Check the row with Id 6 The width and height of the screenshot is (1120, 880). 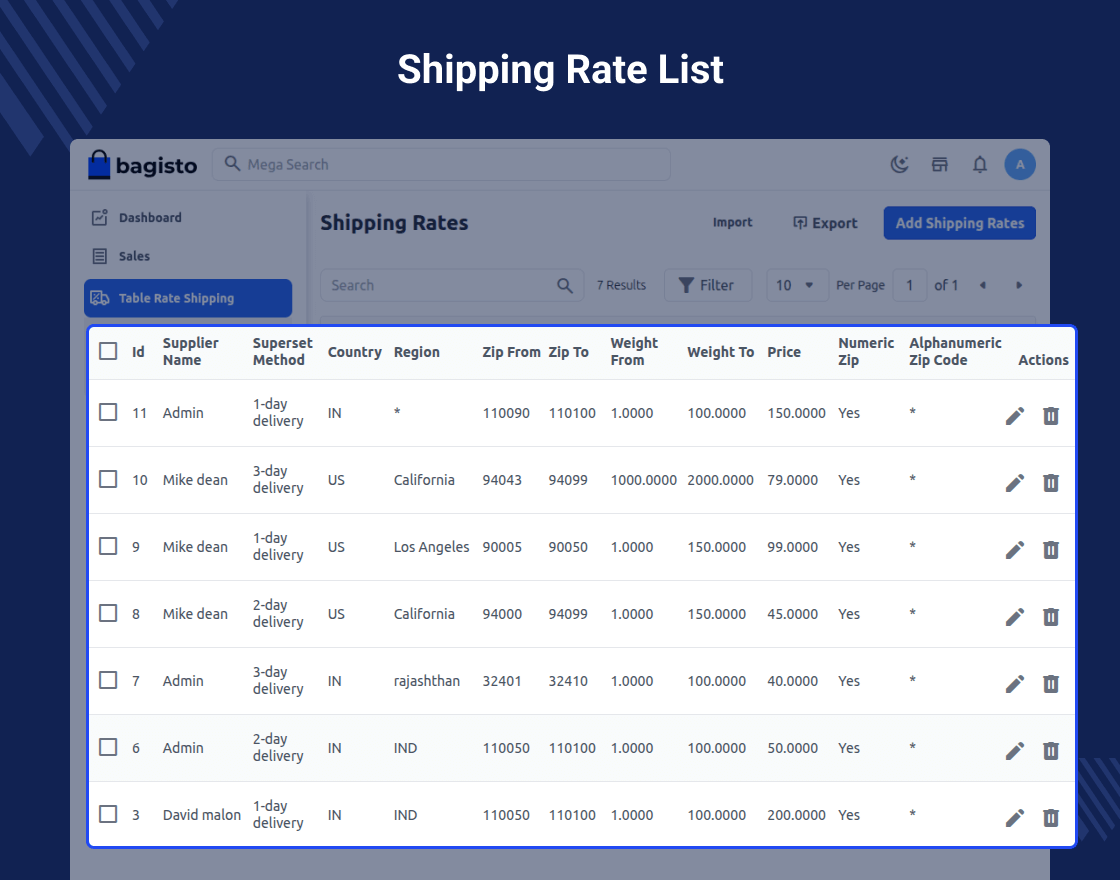(x=108, y=747)
